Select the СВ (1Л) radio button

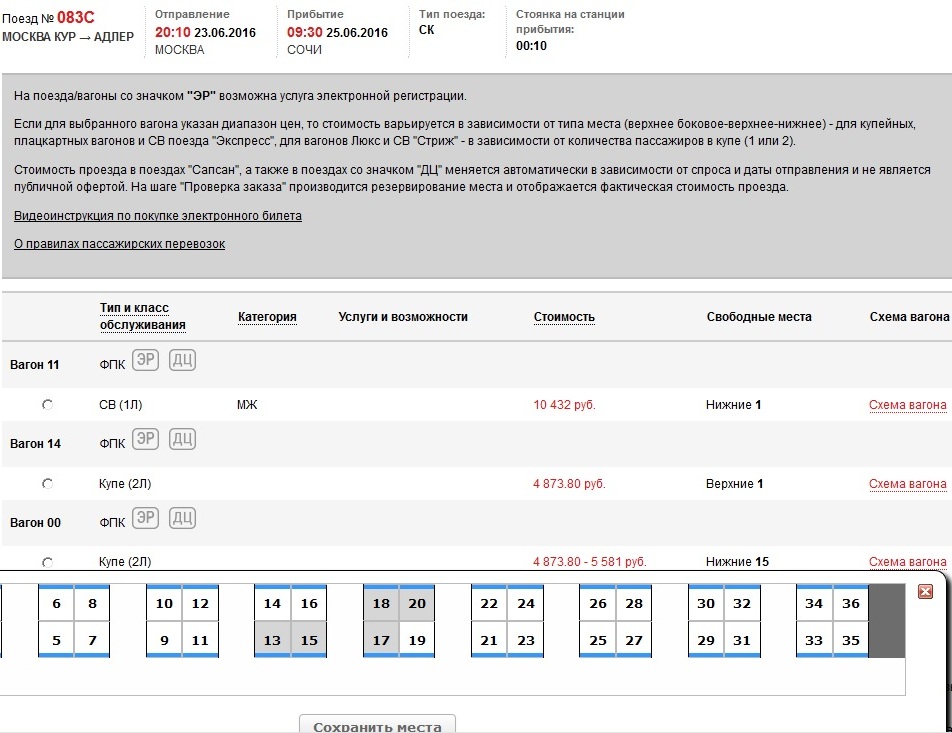[47, 405]
